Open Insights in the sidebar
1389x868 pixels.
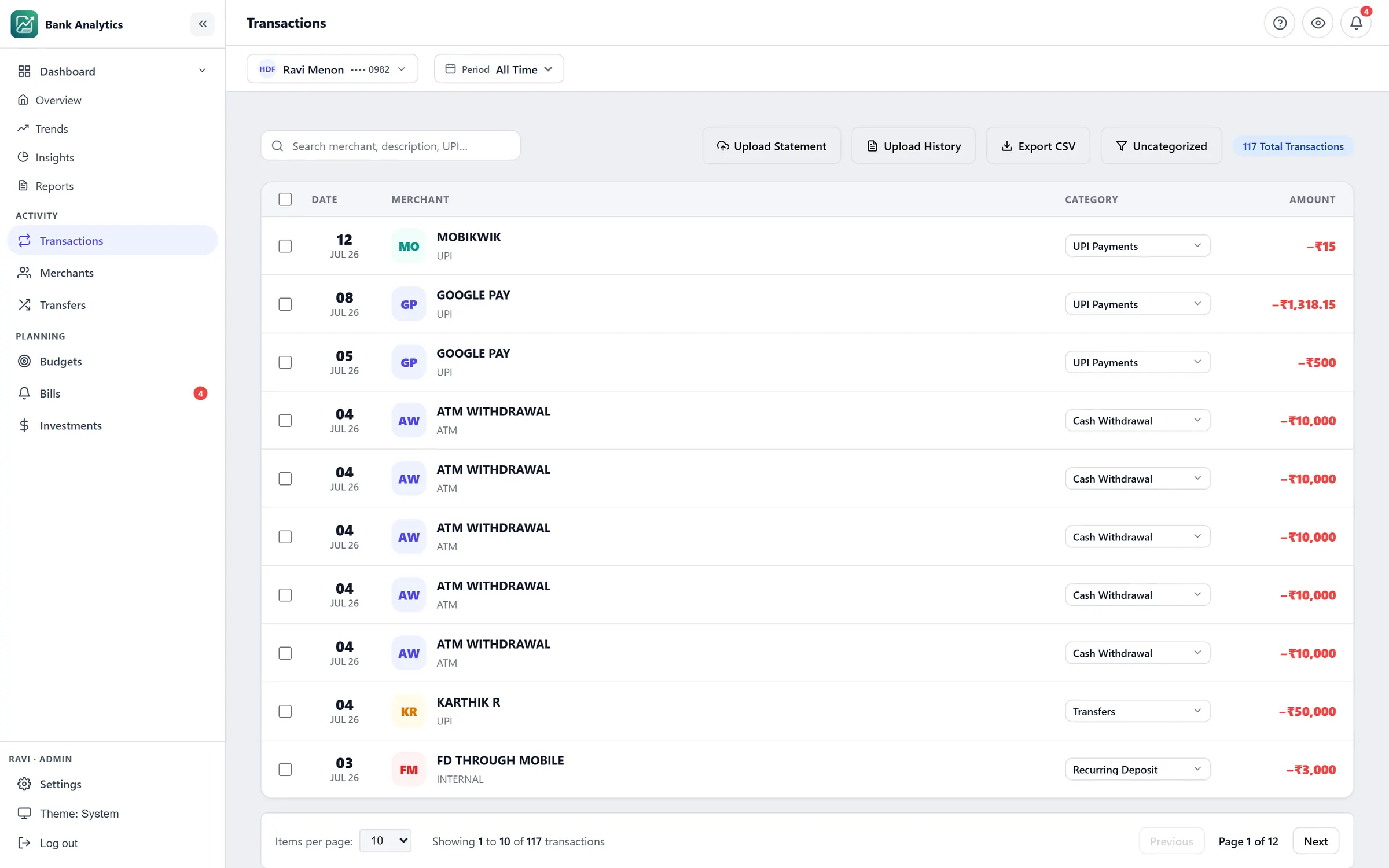pos(54,157)
